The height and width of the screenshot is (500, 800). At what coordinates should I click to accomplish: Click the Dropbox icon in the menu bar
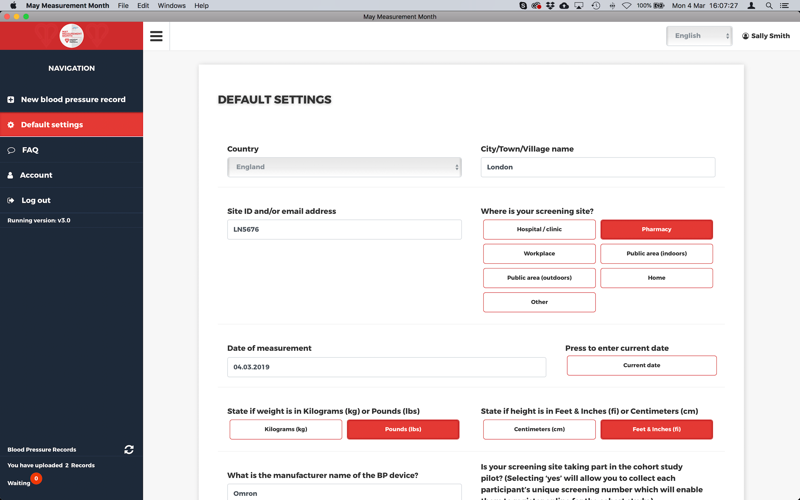point(550,6)
